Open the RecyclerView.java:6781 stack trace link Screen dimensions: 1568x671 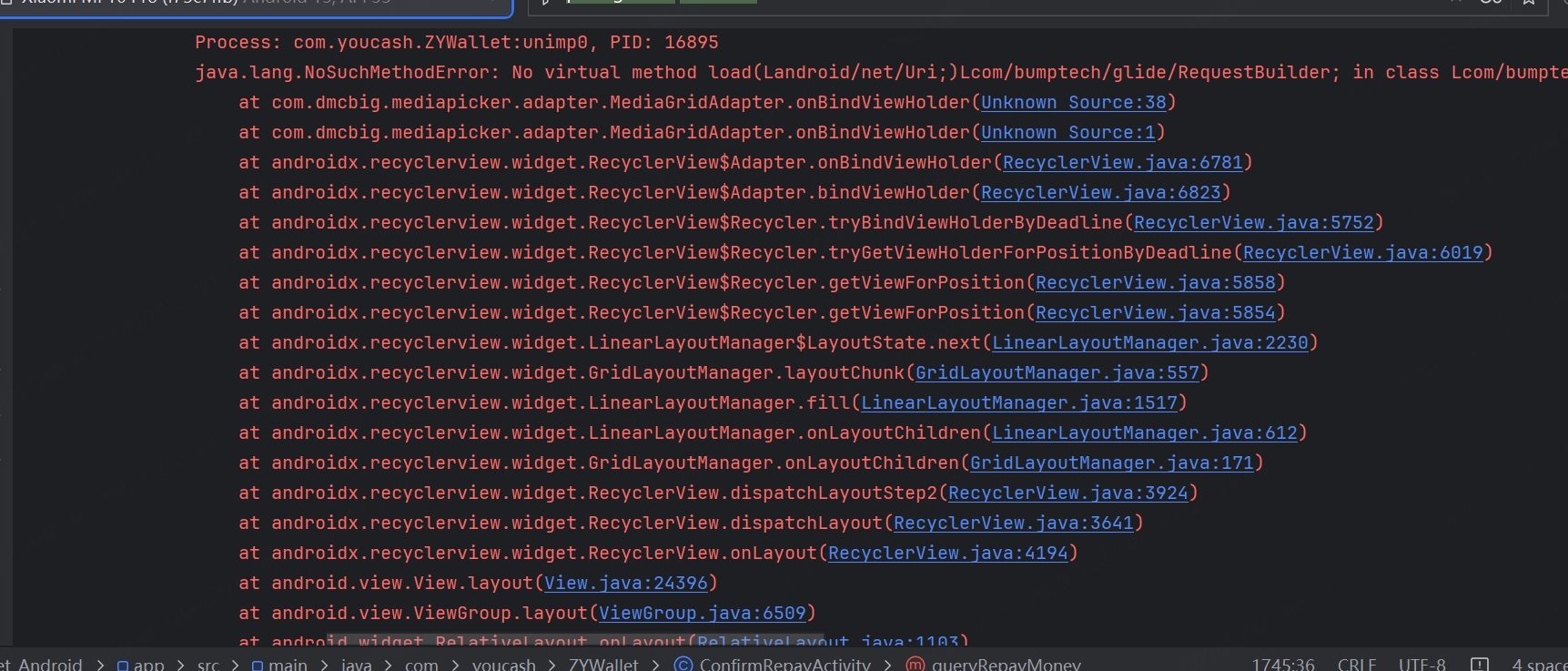click(1122, 162)
